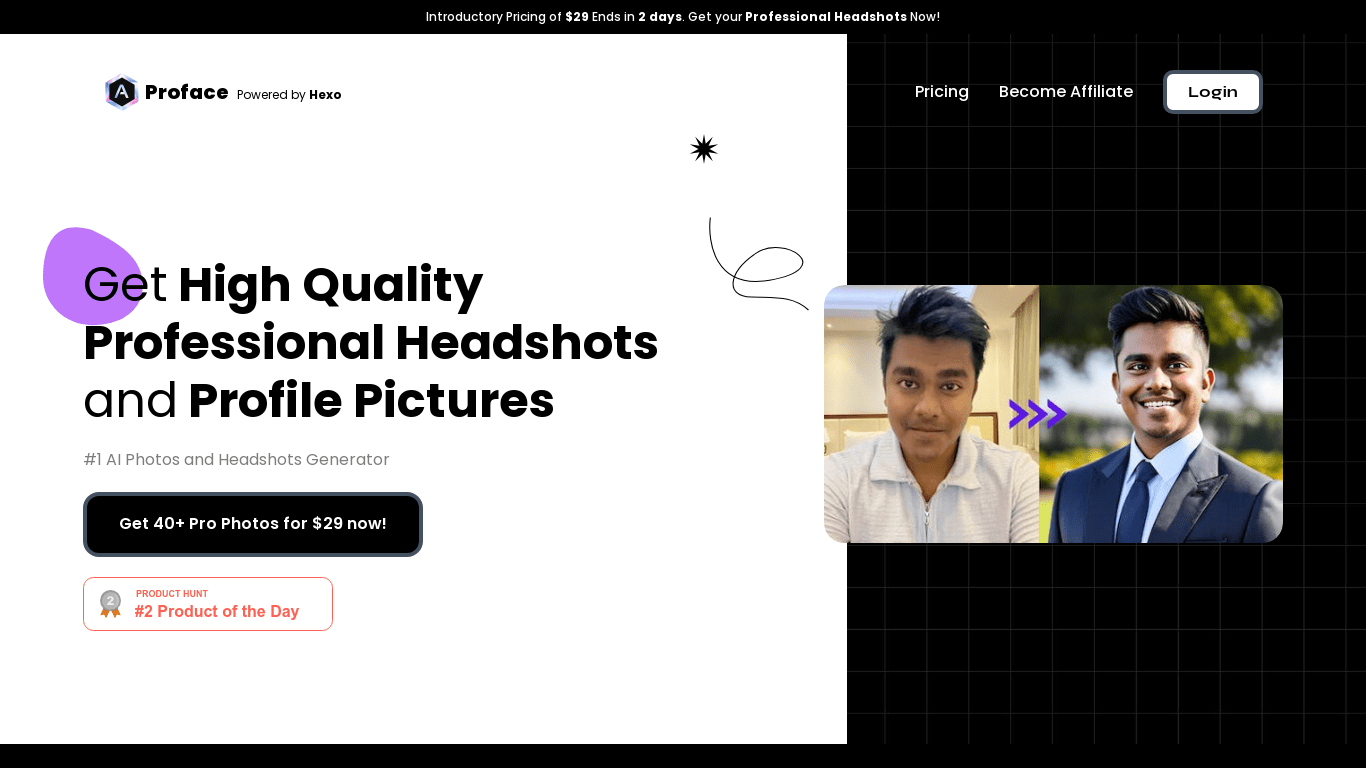Select the casual 'before' selfie photo

tap(930, 414)
